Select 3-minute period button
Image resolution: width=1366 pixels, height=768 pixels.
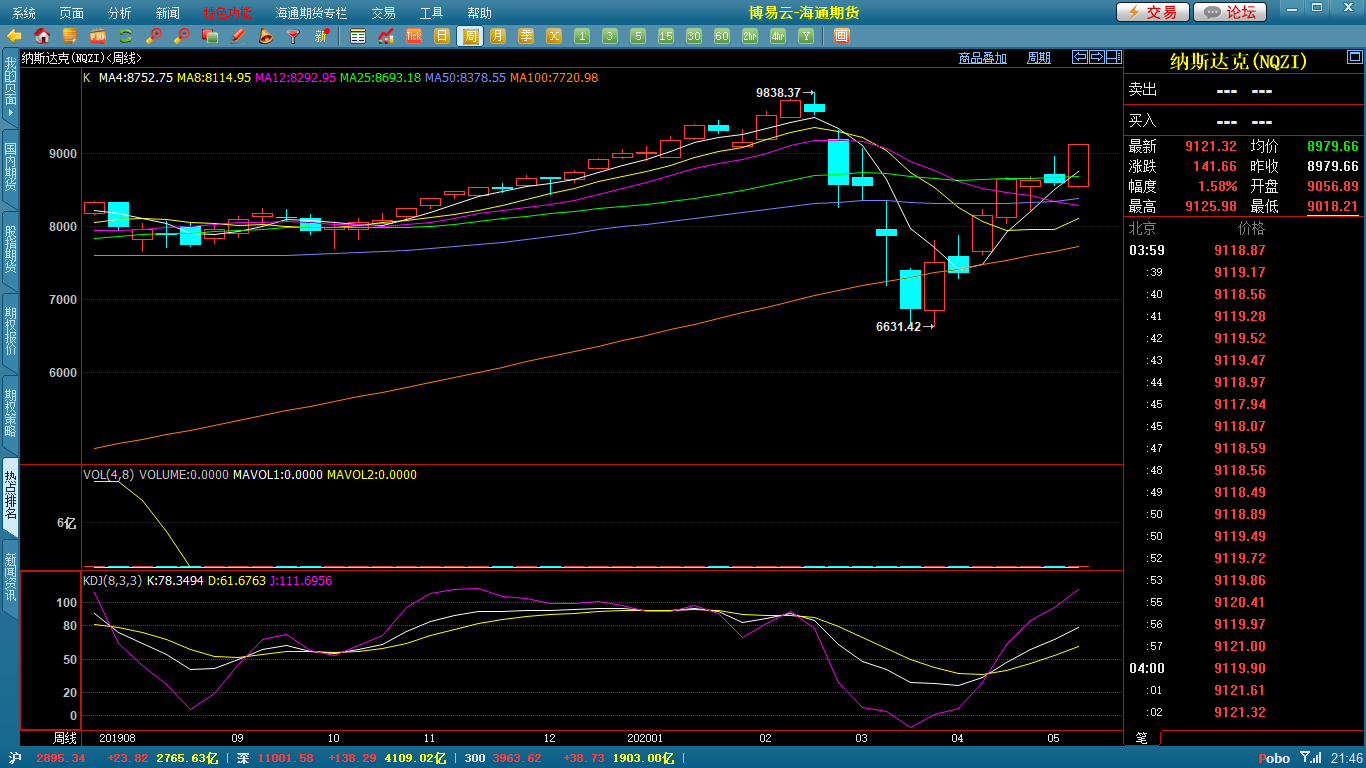pyautogui.click(x=610, y=36)
